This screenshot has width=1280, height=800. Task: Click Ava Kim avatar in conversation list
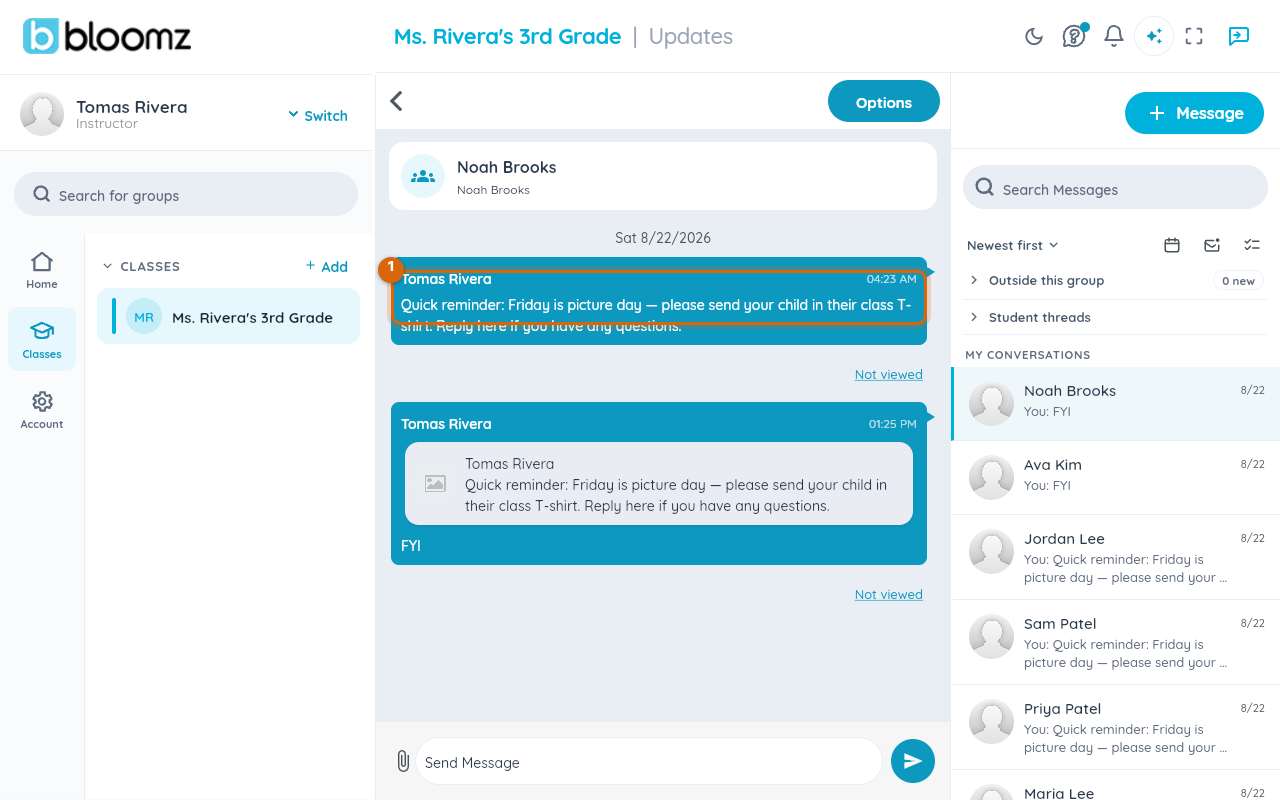click(x=992, y=477)
